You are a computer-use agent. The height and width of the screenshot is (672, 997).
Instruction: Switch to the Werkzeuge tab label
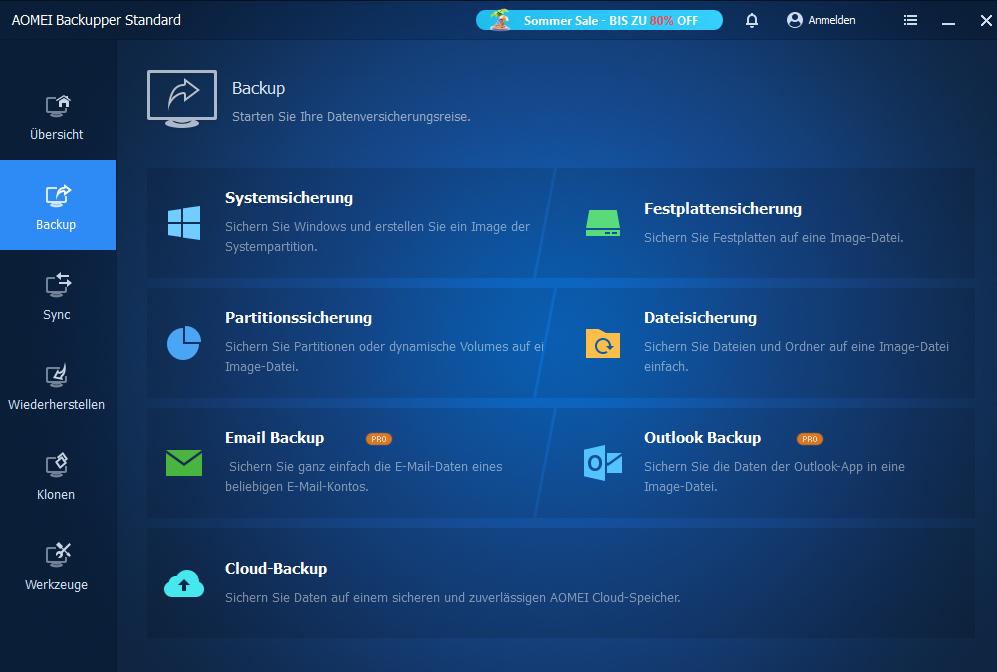pos(57,584)
